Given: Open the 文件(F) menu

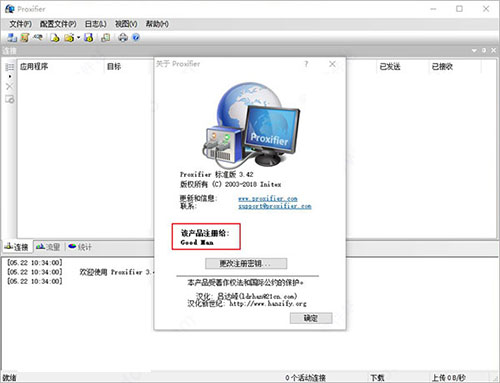Looking at the screenshot, I should click(20, 24).
